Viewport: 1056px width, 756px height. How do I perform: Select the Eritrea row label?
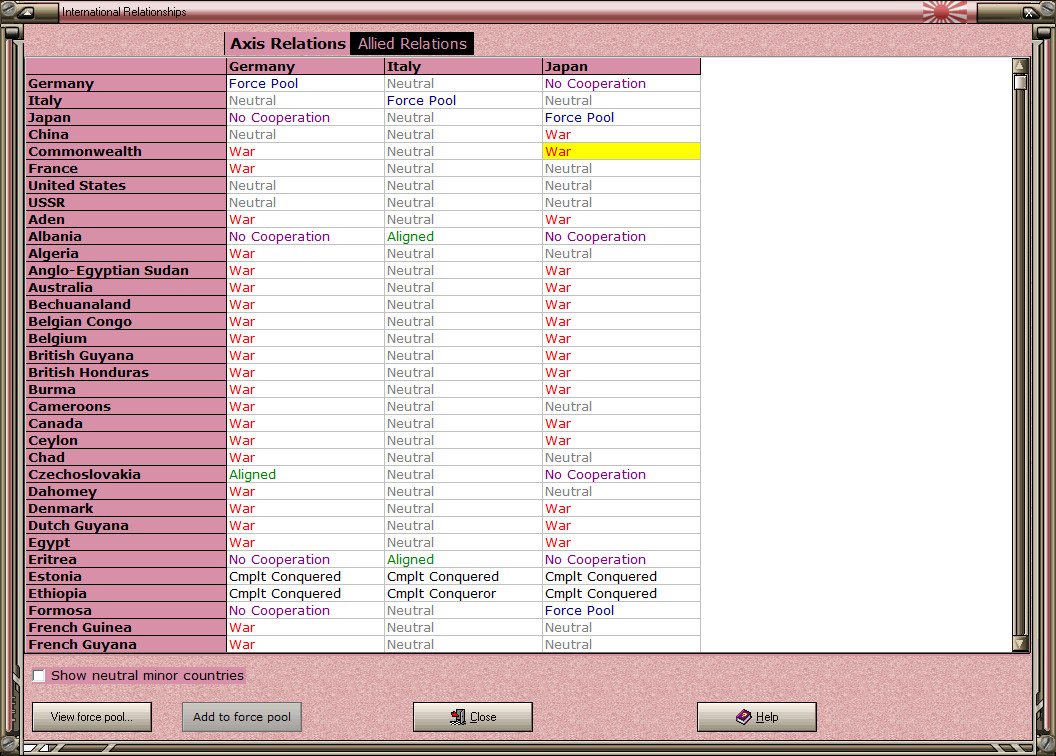pyautogui.click(x=126, y=559)
